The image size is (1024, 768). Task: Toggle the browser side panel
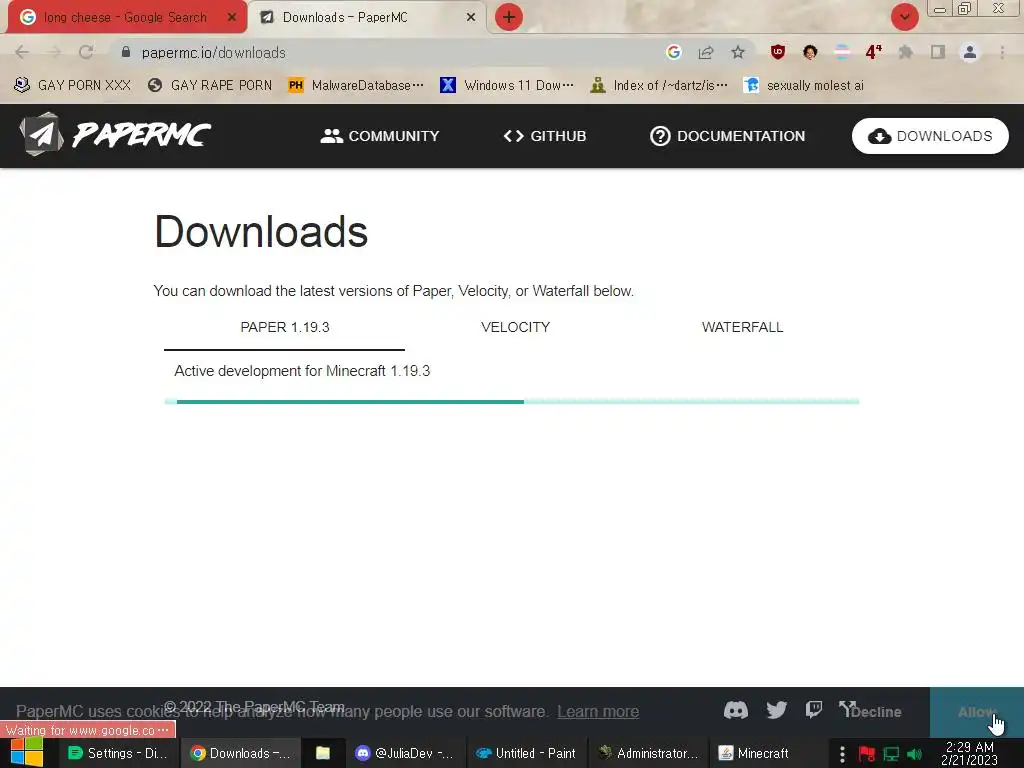(938, 52)
